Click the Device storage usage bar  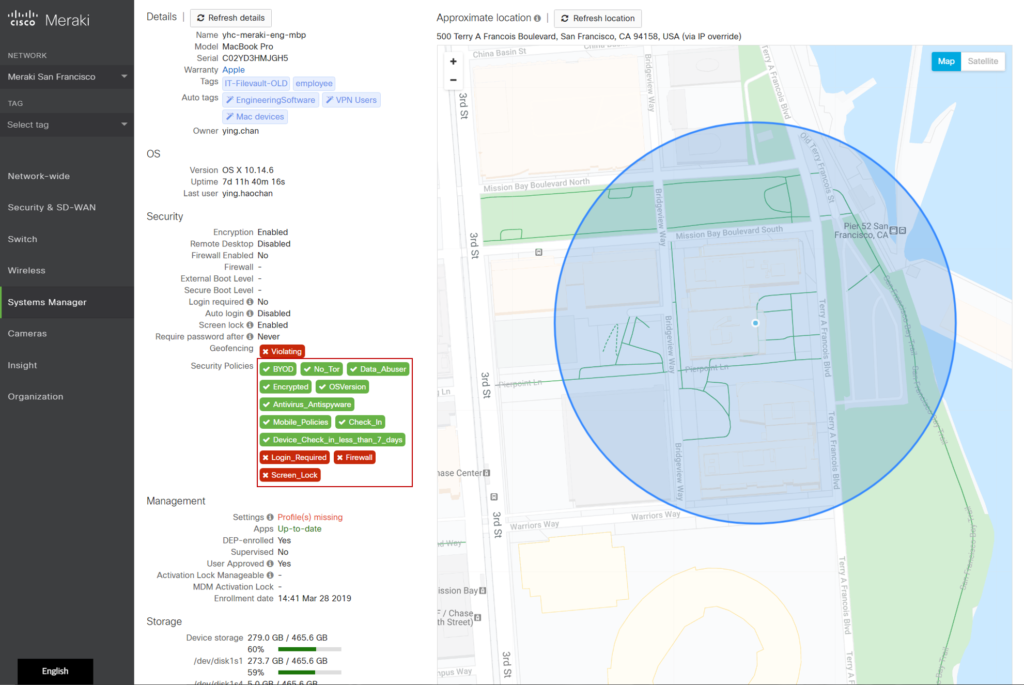(x=309, y=649)
